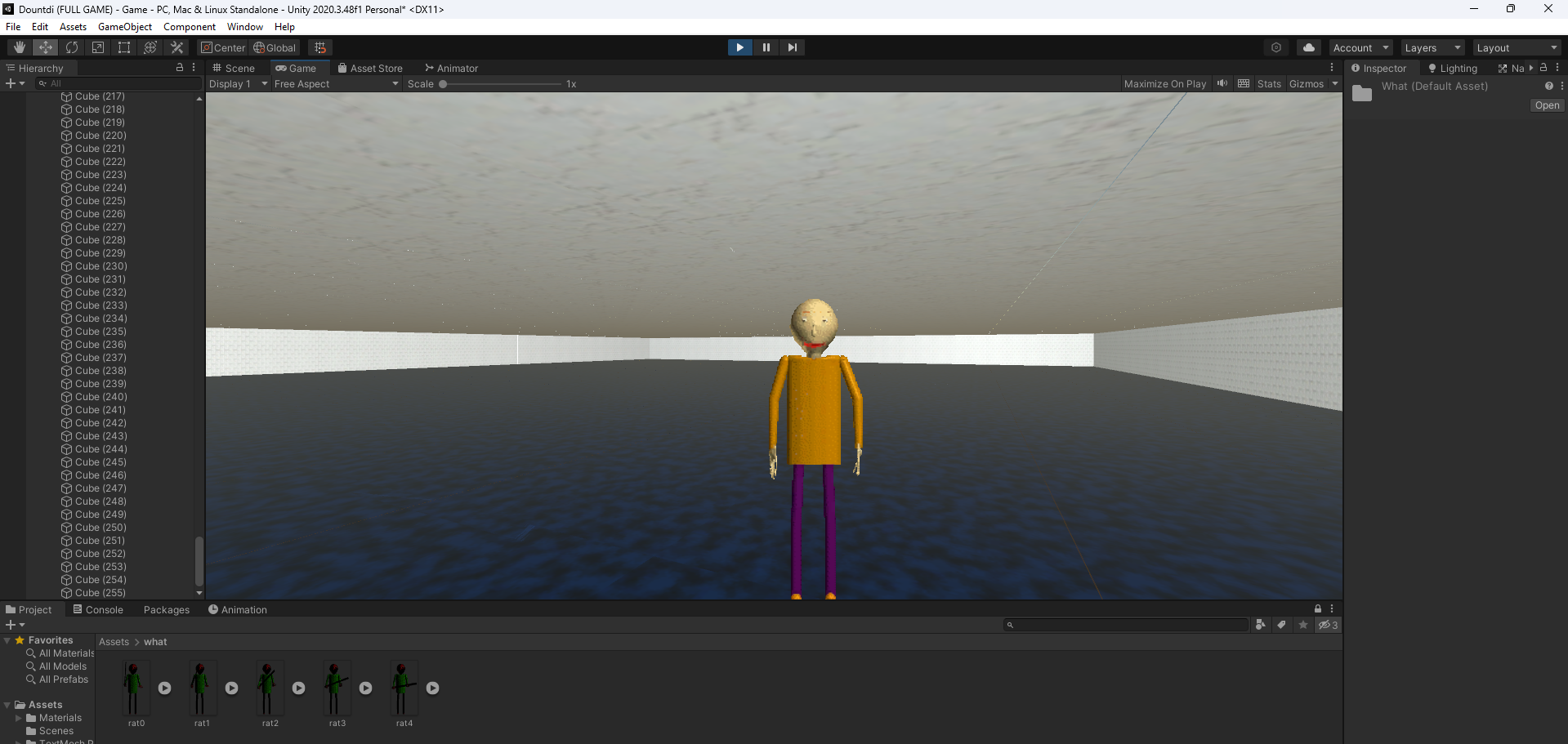Toggle pivot mode Center button
1568x744 pixels.
coord(223,47)
